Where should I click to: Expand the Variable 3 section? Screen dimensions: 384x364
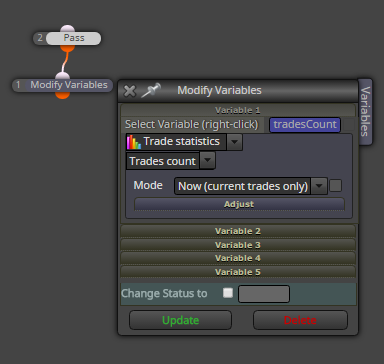(238, 245)
